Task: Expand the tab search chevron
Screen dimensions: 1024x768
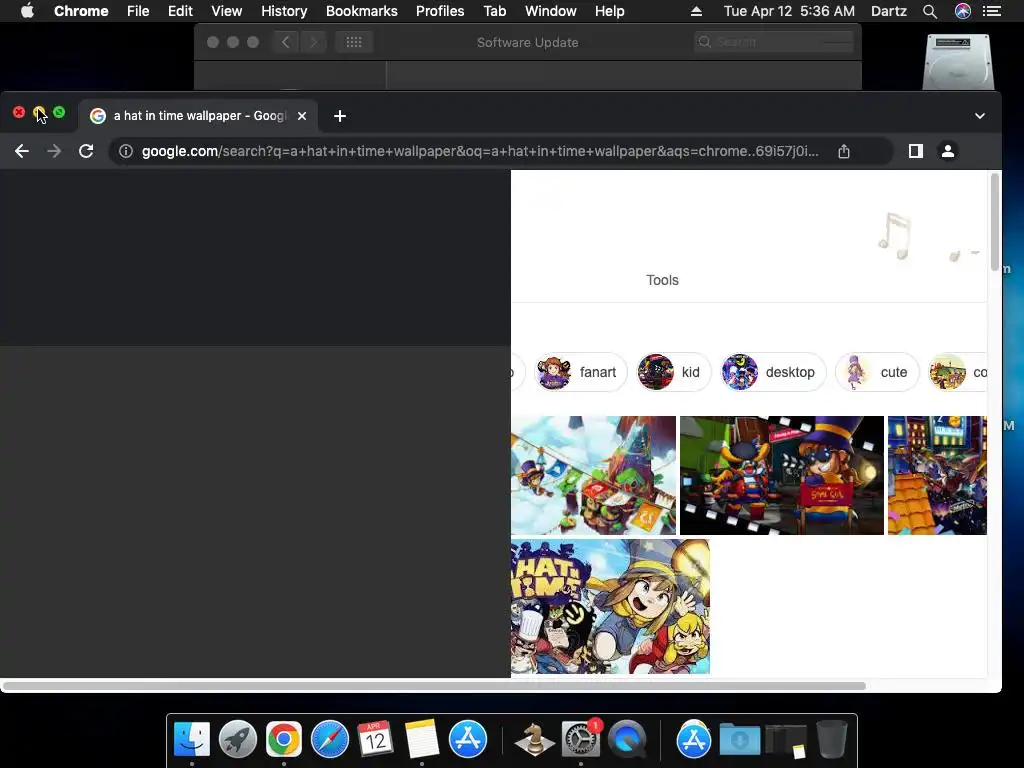Action: 980,116
